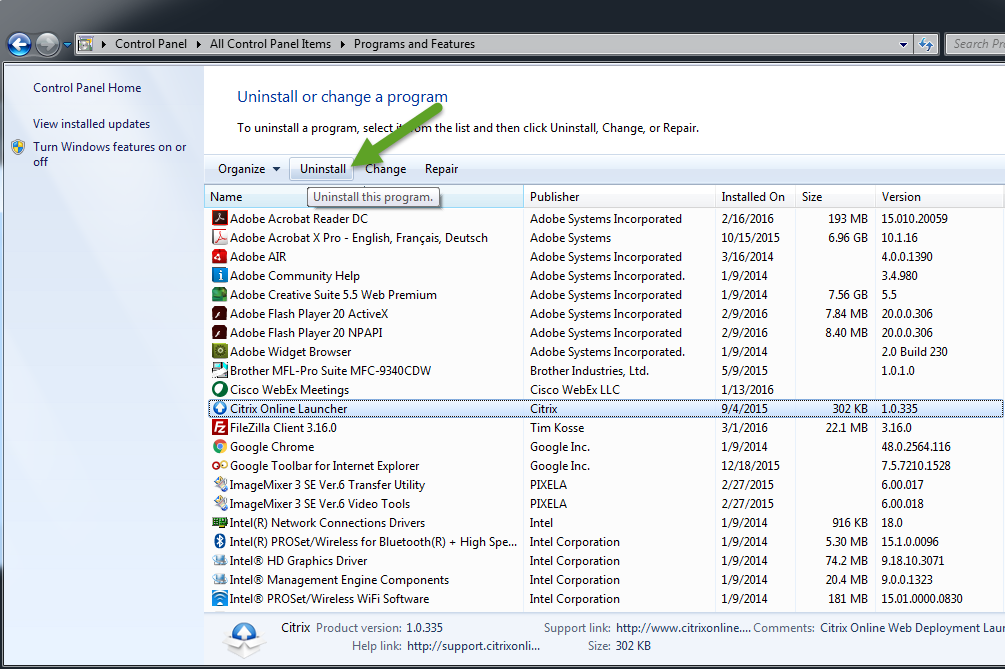The width and height of the screenshot is (1005, 669).
Task: Click the Adobe Flash Player ActiveX icon
Action: click(x=222, y=313)
